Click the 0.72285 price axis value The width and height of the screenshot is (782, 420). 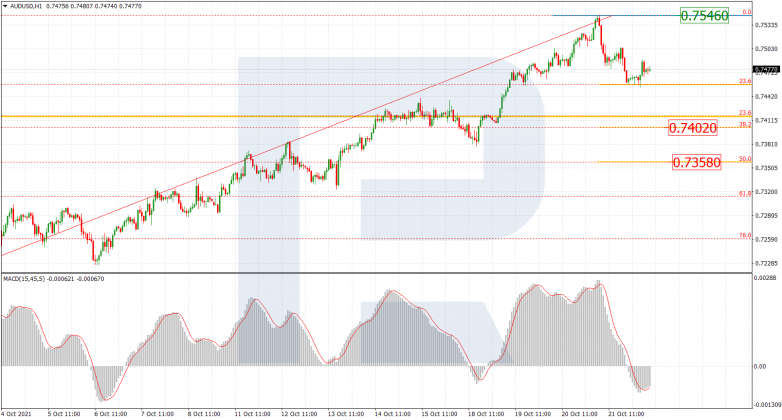coord(767,263)
